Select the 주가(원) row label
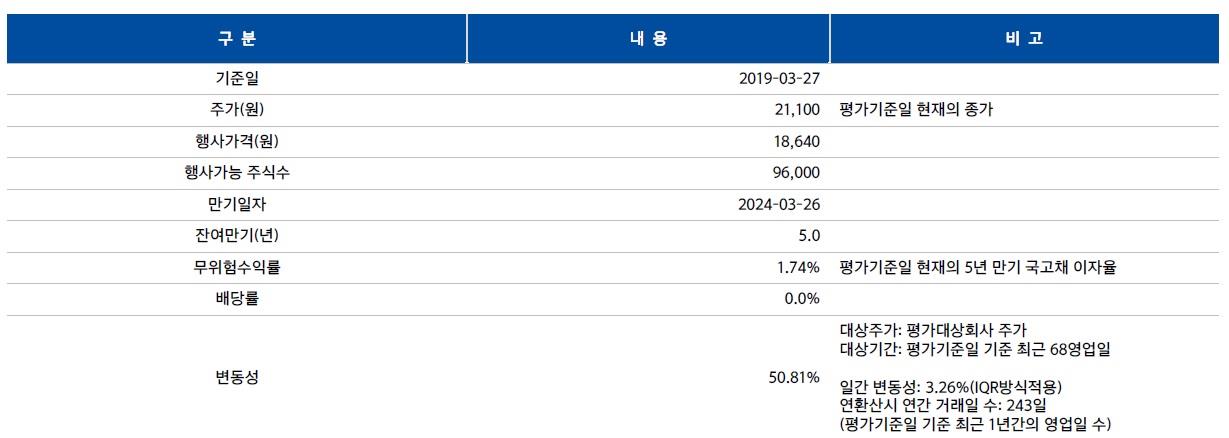The height and width of the screenshot is (438, 1229). (x=237, y=110)
